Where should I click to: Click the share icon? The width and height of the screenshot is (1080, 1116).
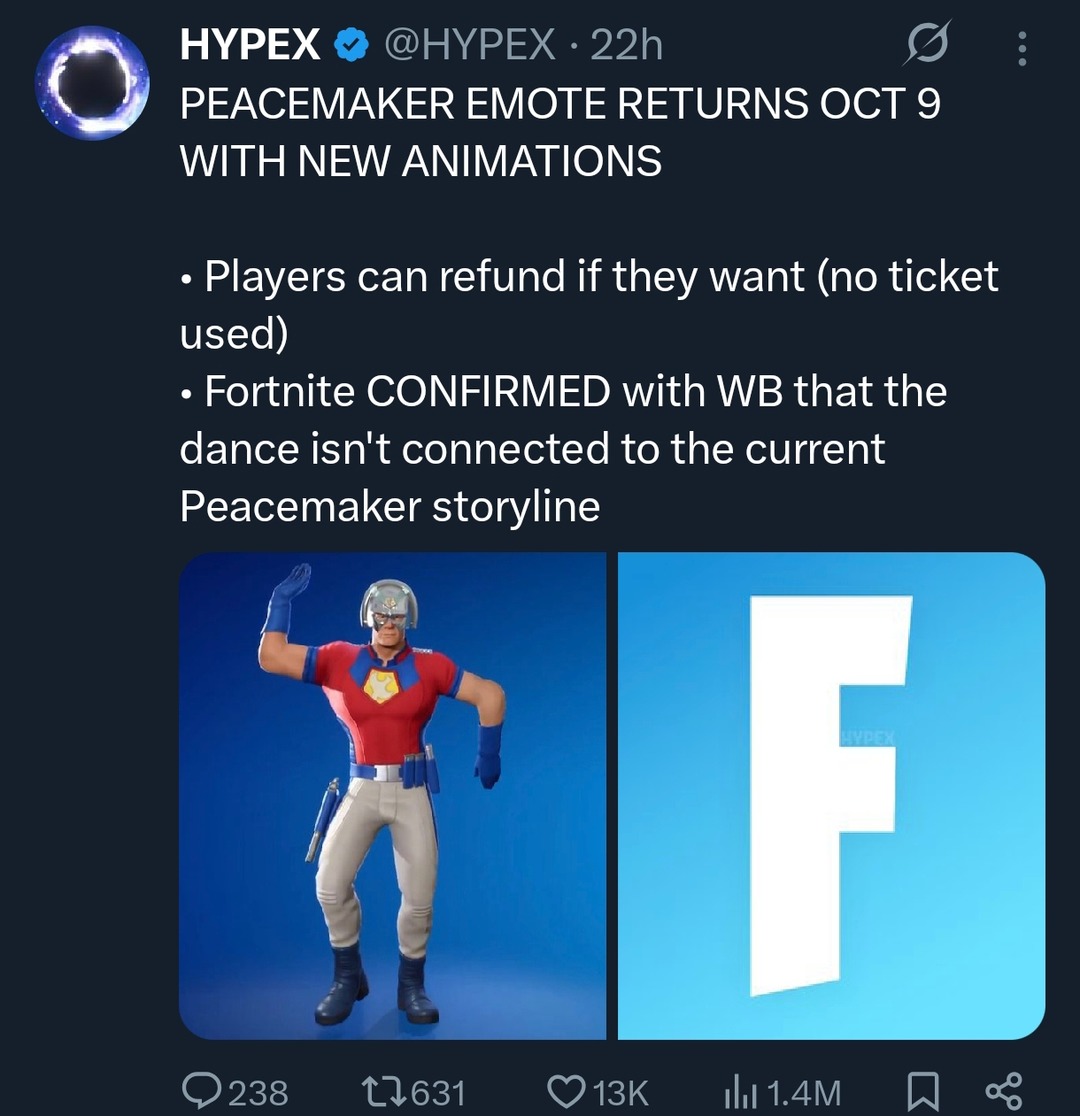click(1002, 1091)
